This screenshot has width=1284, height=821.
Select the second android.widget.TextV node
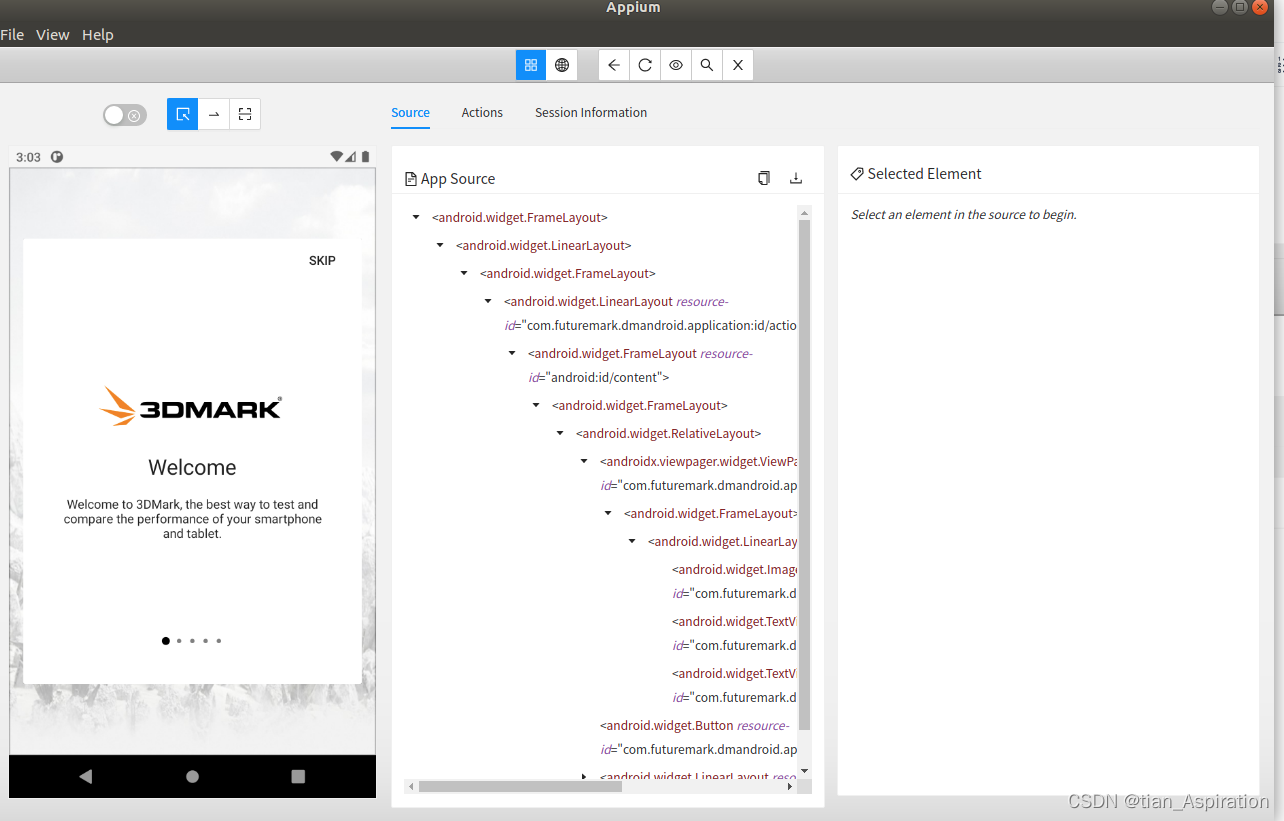(734, 685)
